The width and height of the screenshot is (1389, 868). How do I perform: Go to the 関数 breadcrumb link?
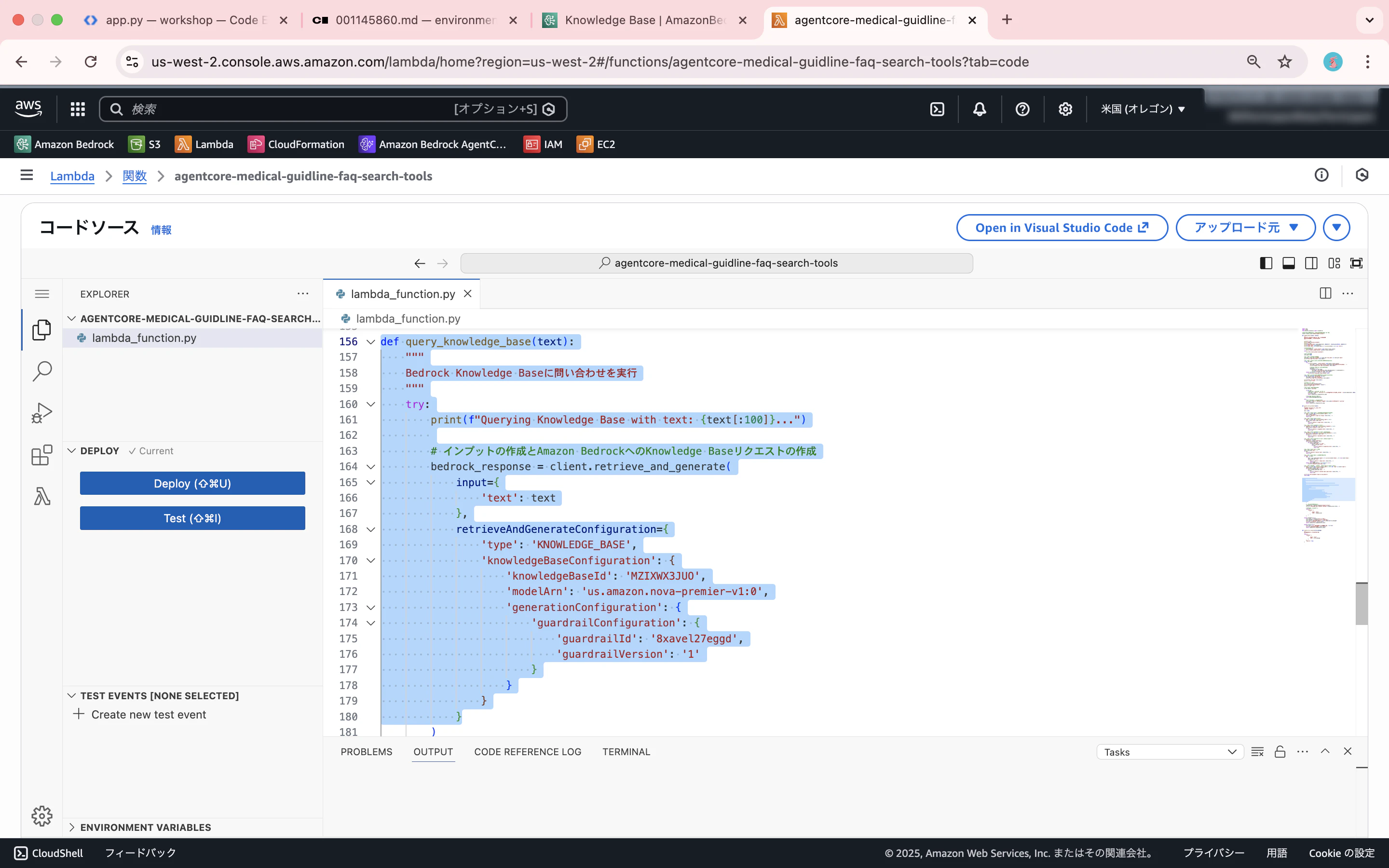(134, 176)
